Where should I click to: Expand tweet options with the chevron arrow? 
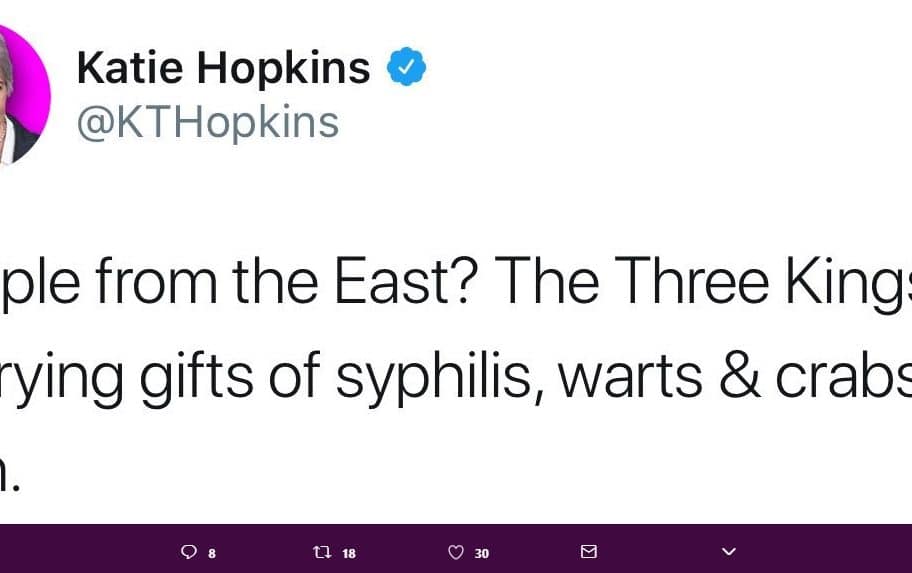(729, 551)
